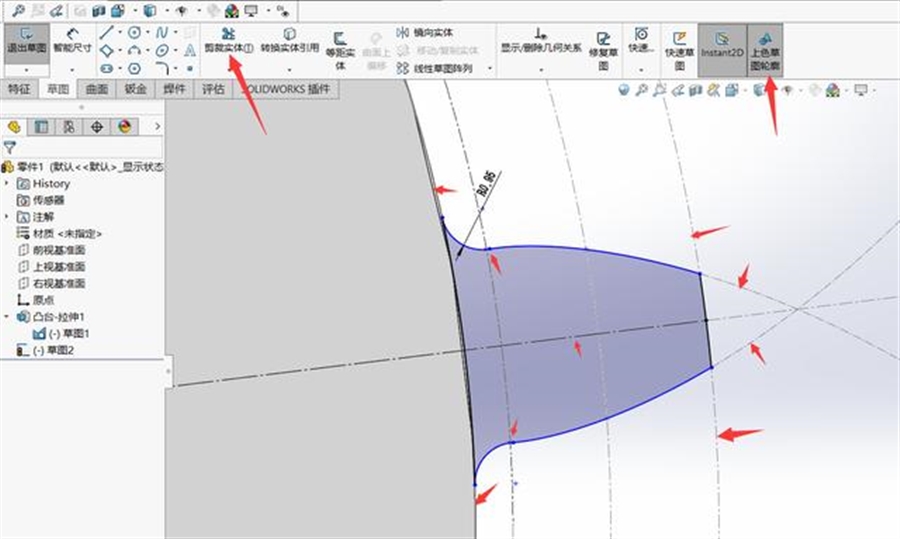Expand the 注解 (Annotations) tree node
This screenshot has width=900, height=539.
pyautogui.click(x=6, y=216)
